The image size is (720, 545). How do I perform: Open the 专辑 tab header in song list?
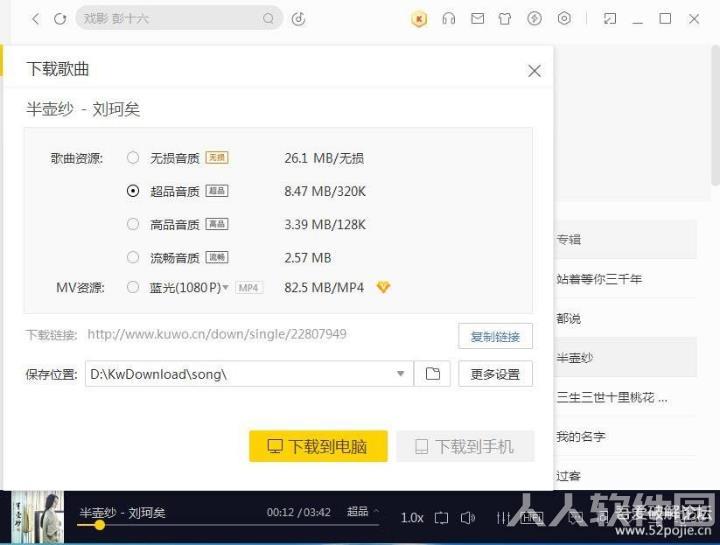click(x=625, y=239)
